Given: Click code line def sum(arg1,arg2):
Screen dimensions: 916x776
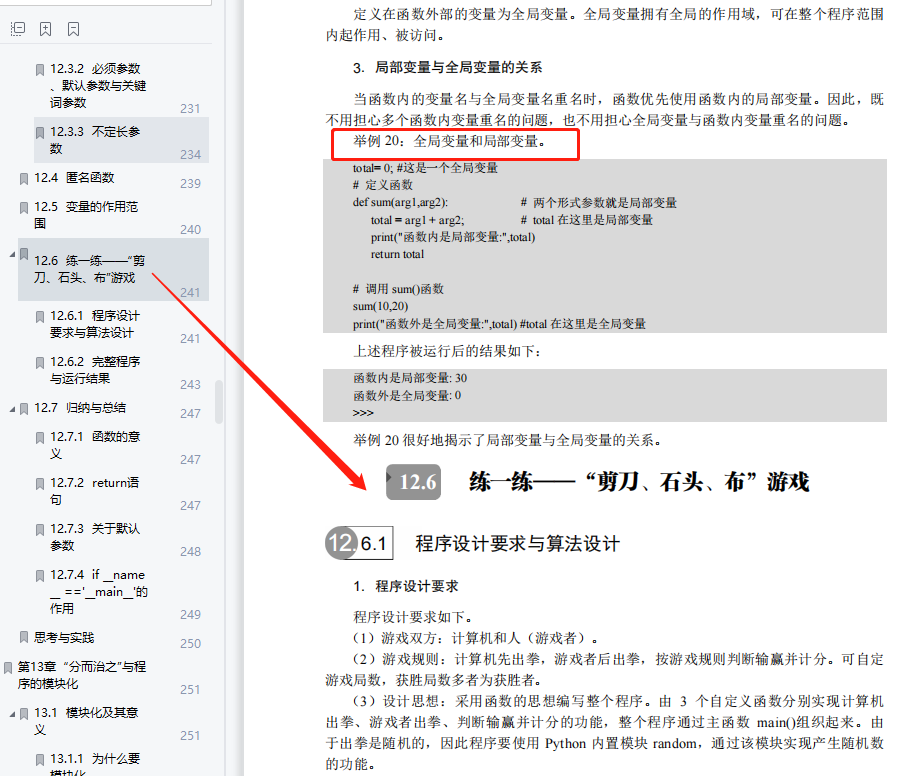Looking at the screenshot, I should 400,202.
